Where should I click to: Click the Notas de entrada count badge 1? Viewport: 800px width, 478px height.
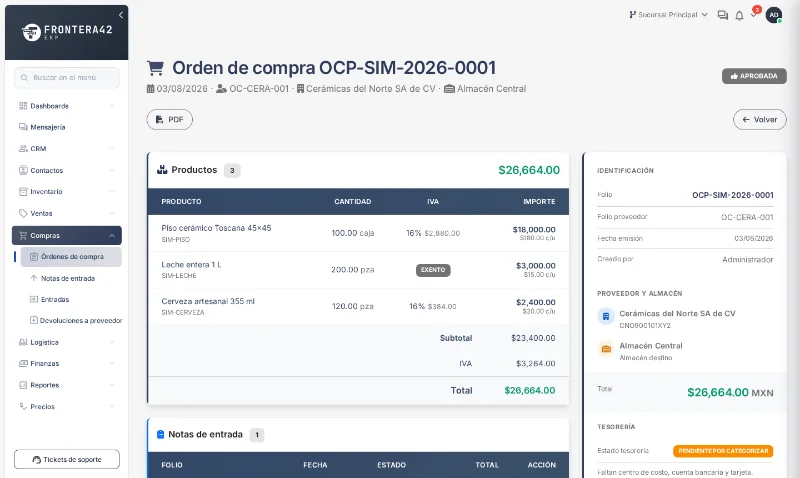pos(257,435)
